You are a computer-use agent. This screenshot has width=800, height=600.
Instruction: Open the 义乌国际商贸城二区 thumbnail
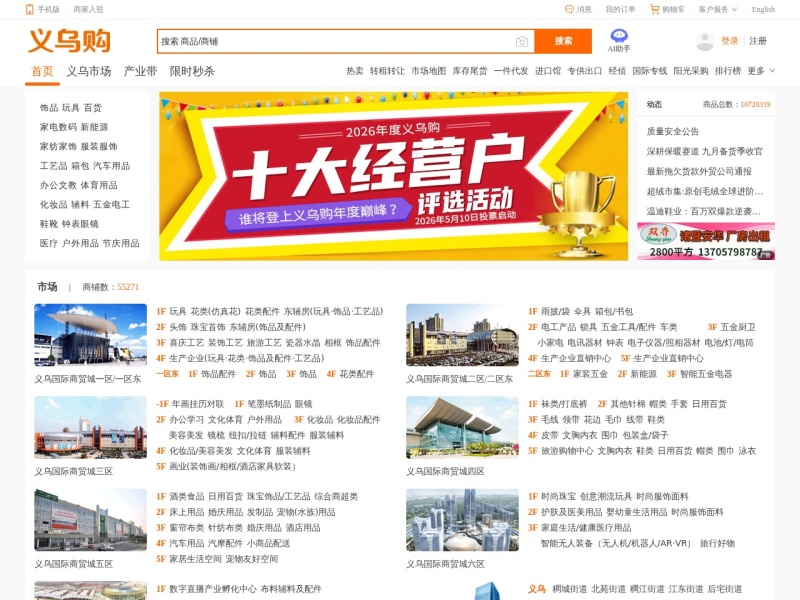tap(462, 335)
